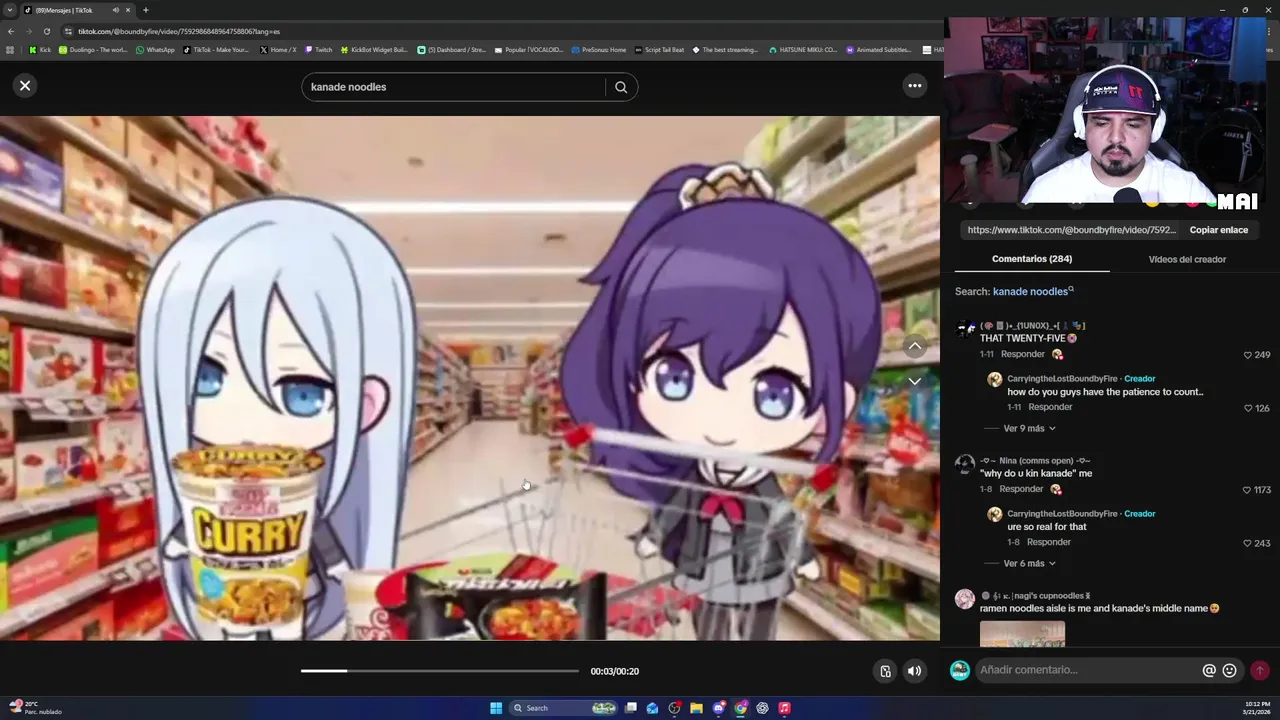Click the search magnifier icon

pyautogui.click(x=621, y=87)
